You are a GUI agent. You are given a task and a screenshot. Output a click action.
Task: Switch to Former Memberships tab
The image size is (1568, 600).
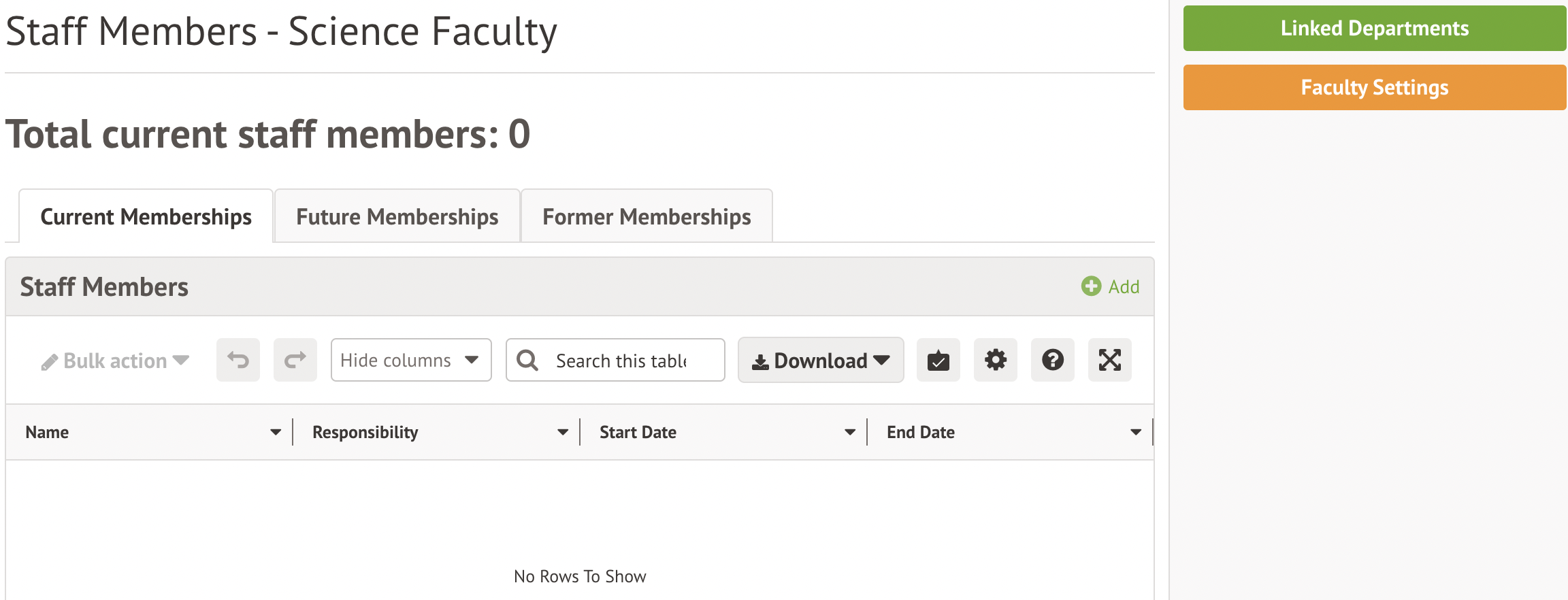(x=647, y=217)
